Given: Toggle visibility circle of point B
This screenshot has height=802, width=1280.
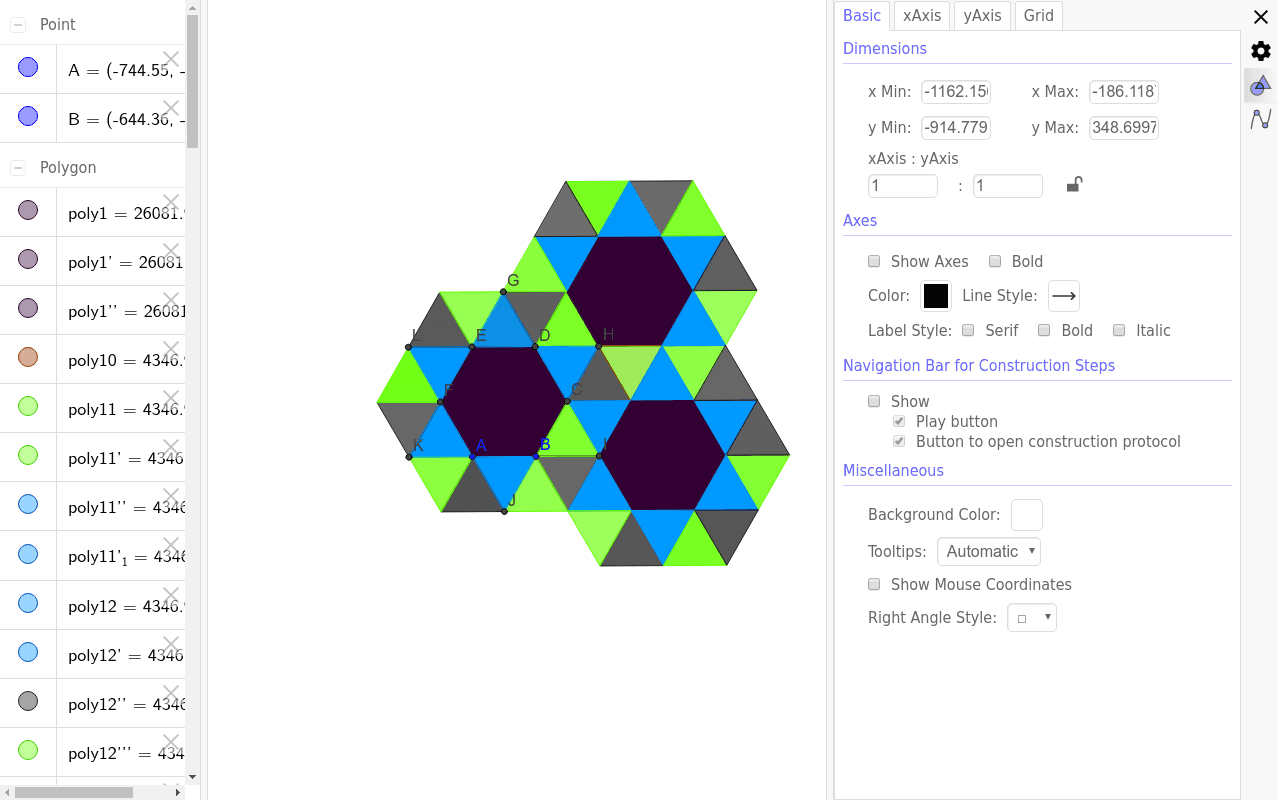Looking at the screenshot, I should (x=28, y=116).
